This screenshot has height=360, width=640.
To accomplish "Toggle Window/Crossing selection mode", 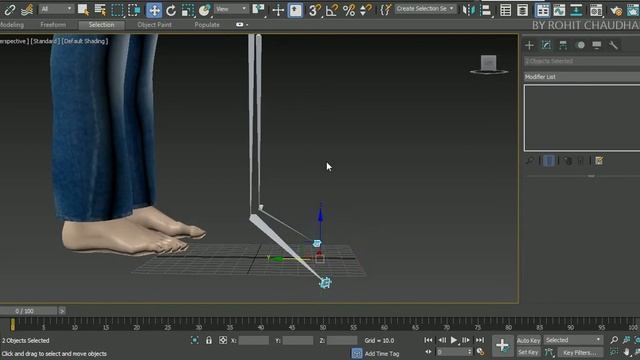I will coord(134,10).
